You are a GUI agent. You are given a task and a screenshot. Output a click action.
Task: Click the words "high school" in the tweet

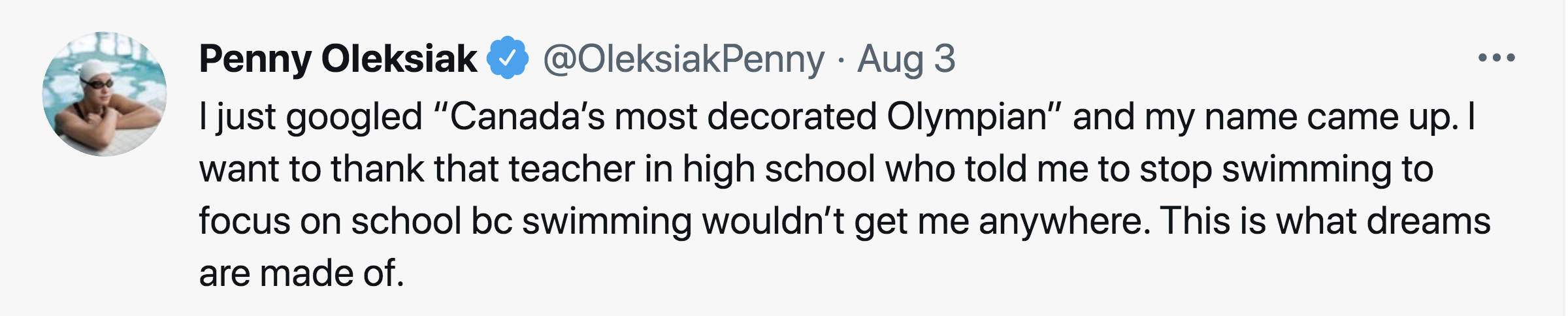click(778, 168)
